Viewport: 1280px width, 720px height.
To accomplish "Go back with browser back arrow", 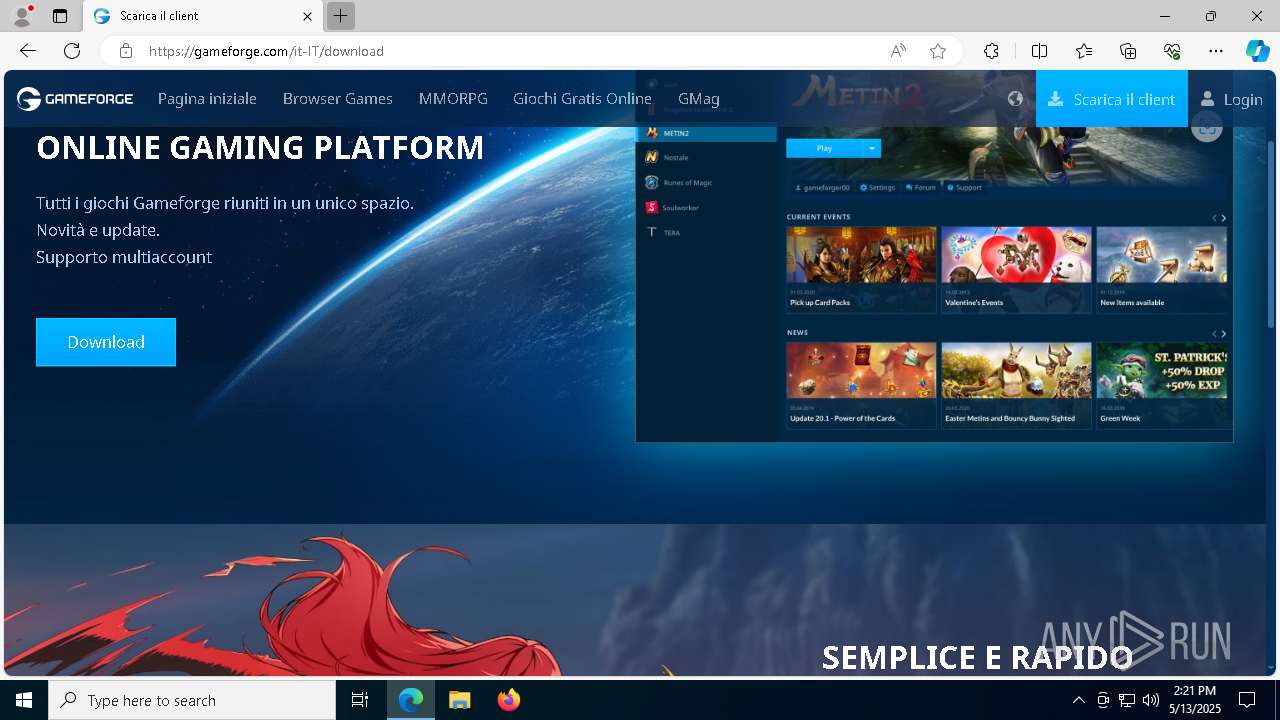I will click(28, 51).
